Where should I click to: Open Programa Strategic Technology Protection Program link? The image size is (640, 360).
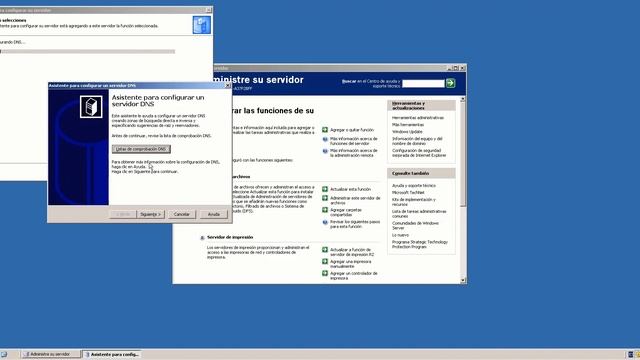(420, 244)
